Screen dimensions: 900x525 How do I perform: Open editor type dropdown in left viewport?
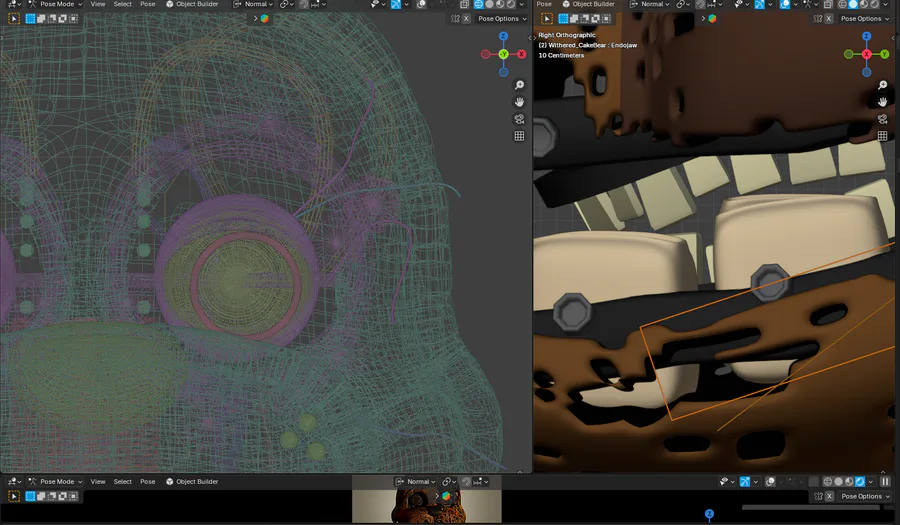pyautogui.click(x=14, y=4)
